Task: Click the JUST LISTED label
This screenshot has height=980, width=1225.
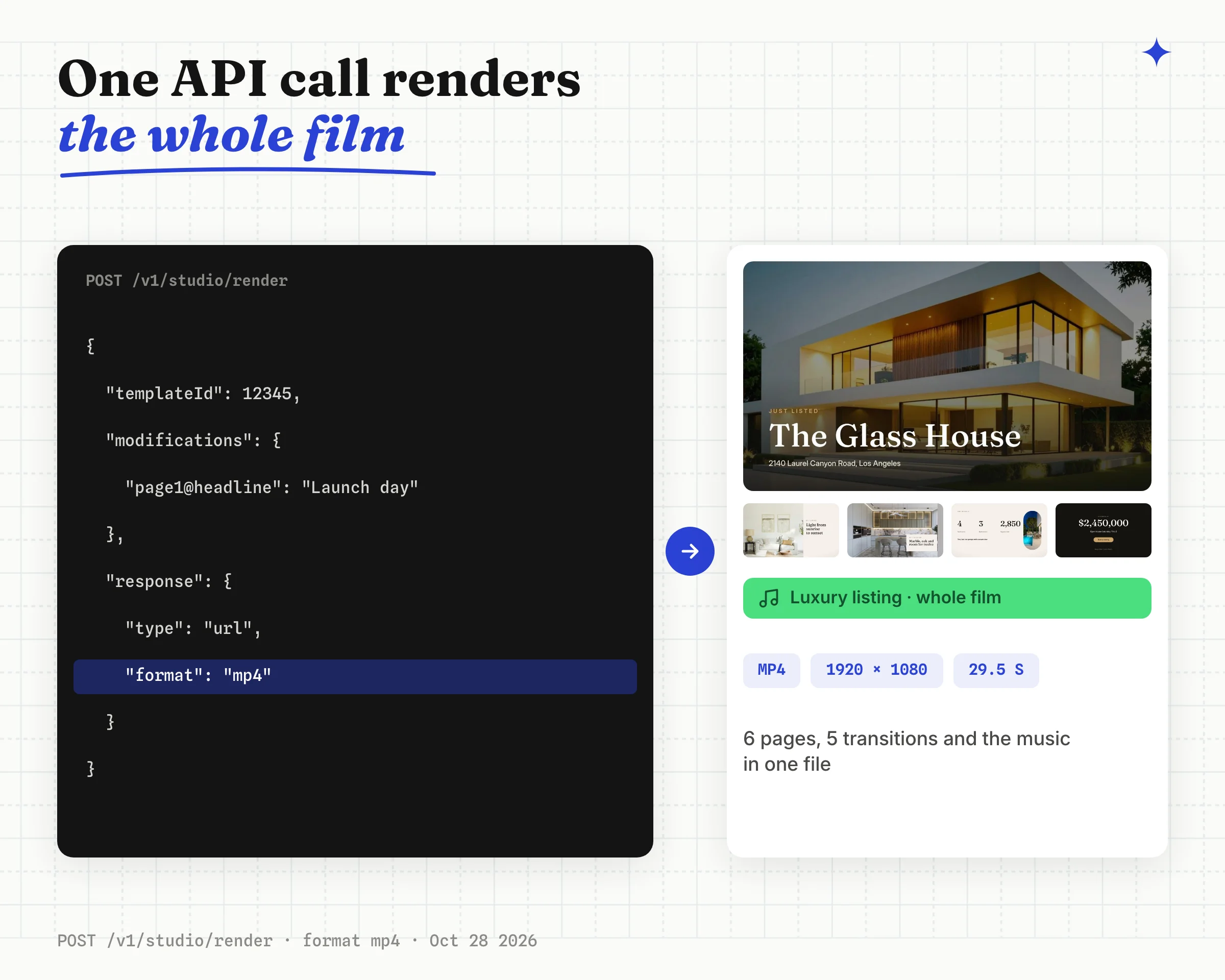Action: pyautogui.click(x=793, y=411)
